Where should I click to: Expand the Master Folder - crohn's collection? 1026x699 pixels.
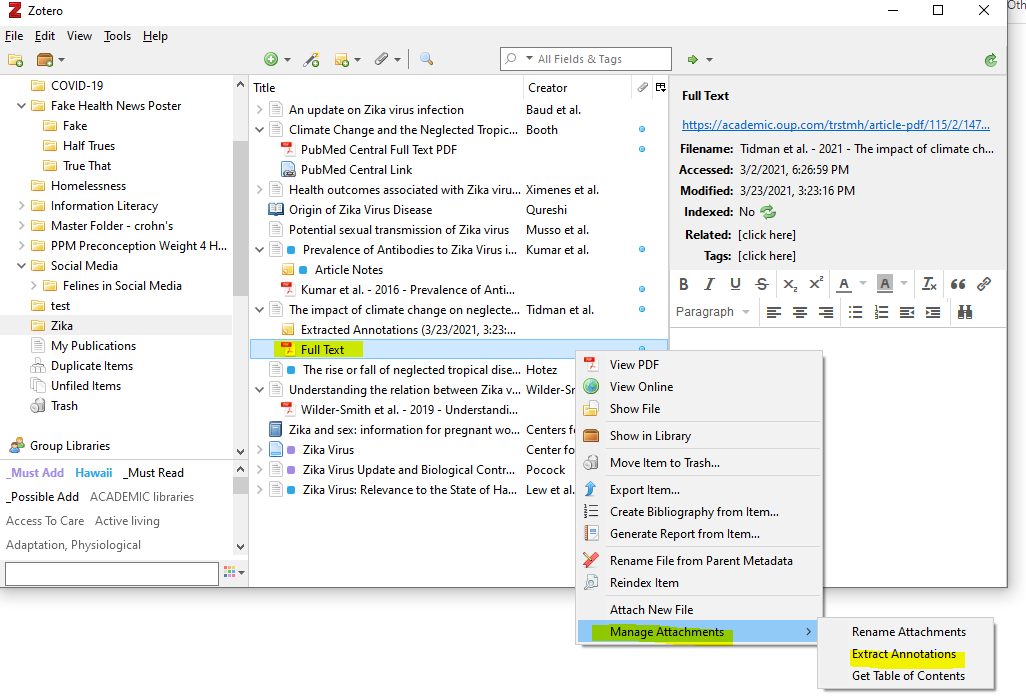pos(22,226)
